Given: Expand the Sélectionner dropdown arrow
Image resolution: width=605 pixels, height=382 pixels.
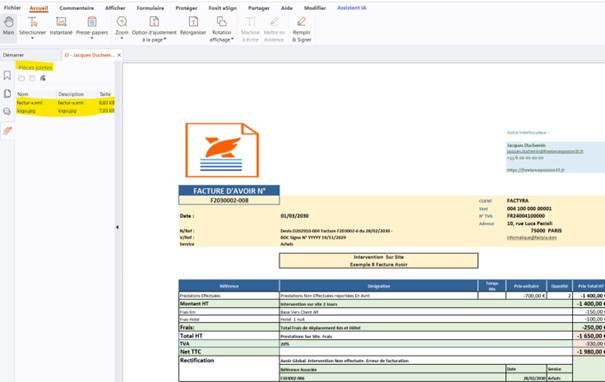Looking at the screenshot, I should point(32,38).
